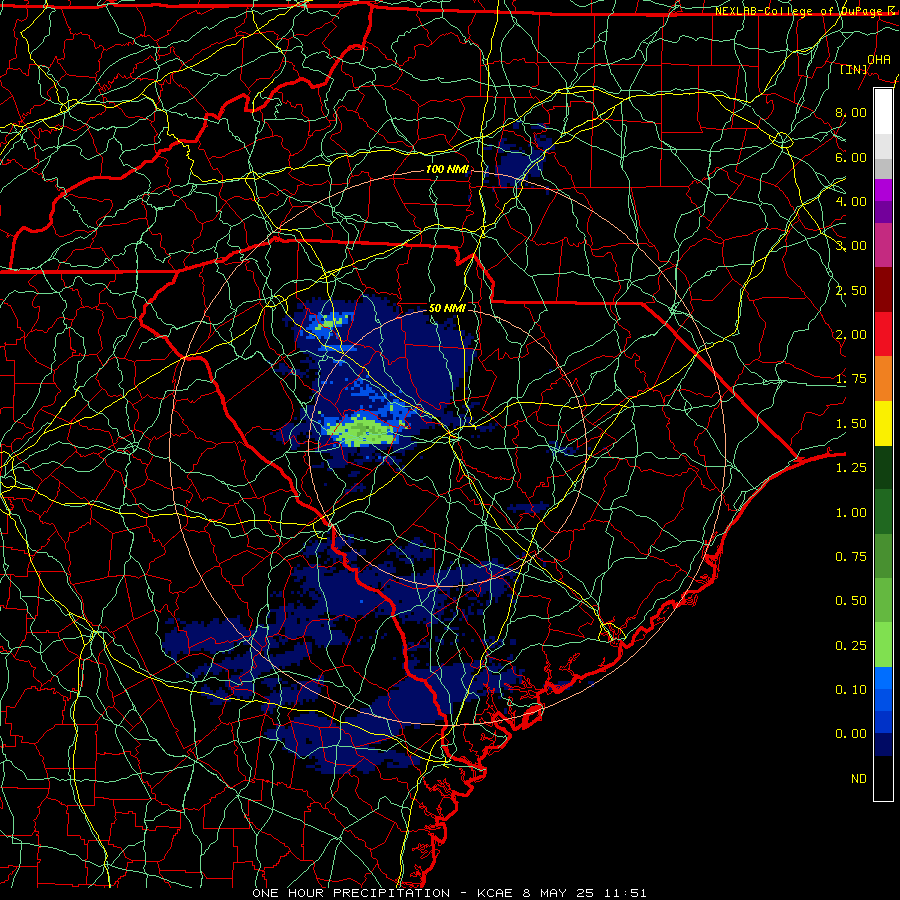This screenshot has width=900, height=900.
Task: Click the ND legend label
Action: pos(859,779)
